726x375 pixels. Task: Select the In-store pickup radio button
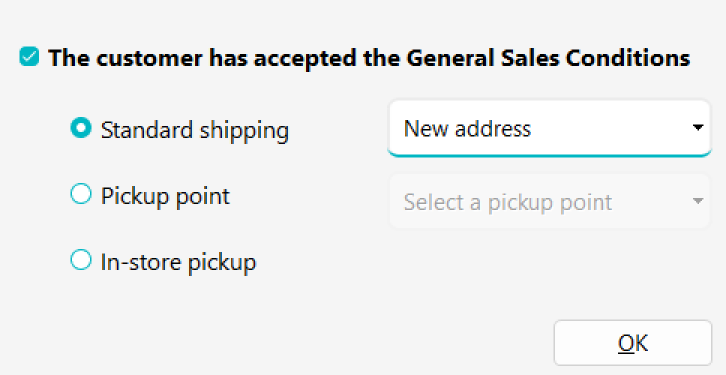pyautogui.click(x=81, y=260)
